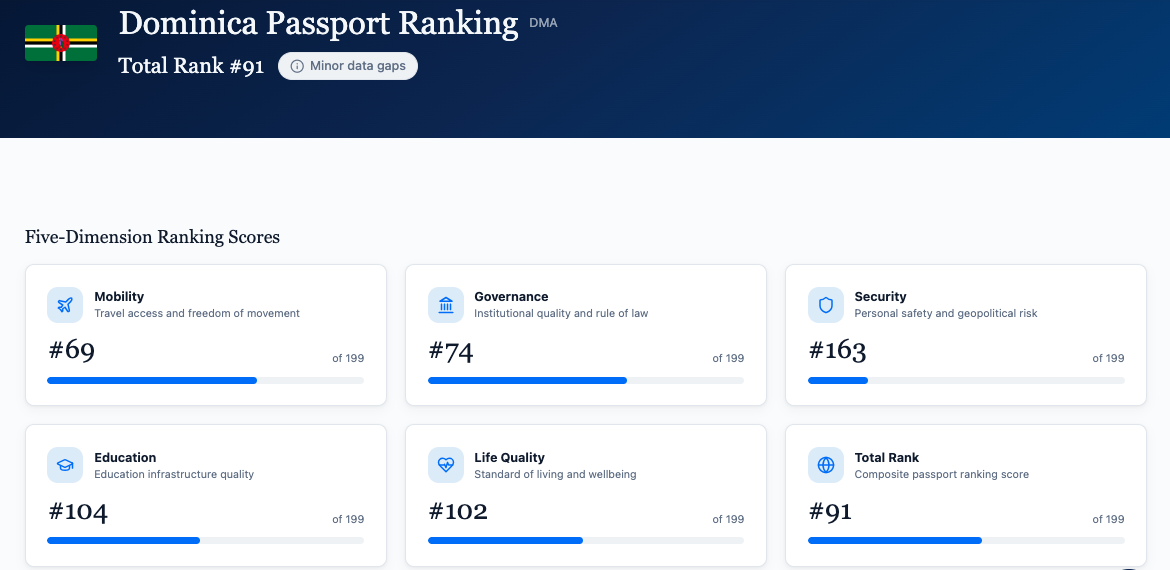The width and height of the screenshot is (1170, 570).
Task: Open the Minor data gaps badge
Action: (348, 66)
